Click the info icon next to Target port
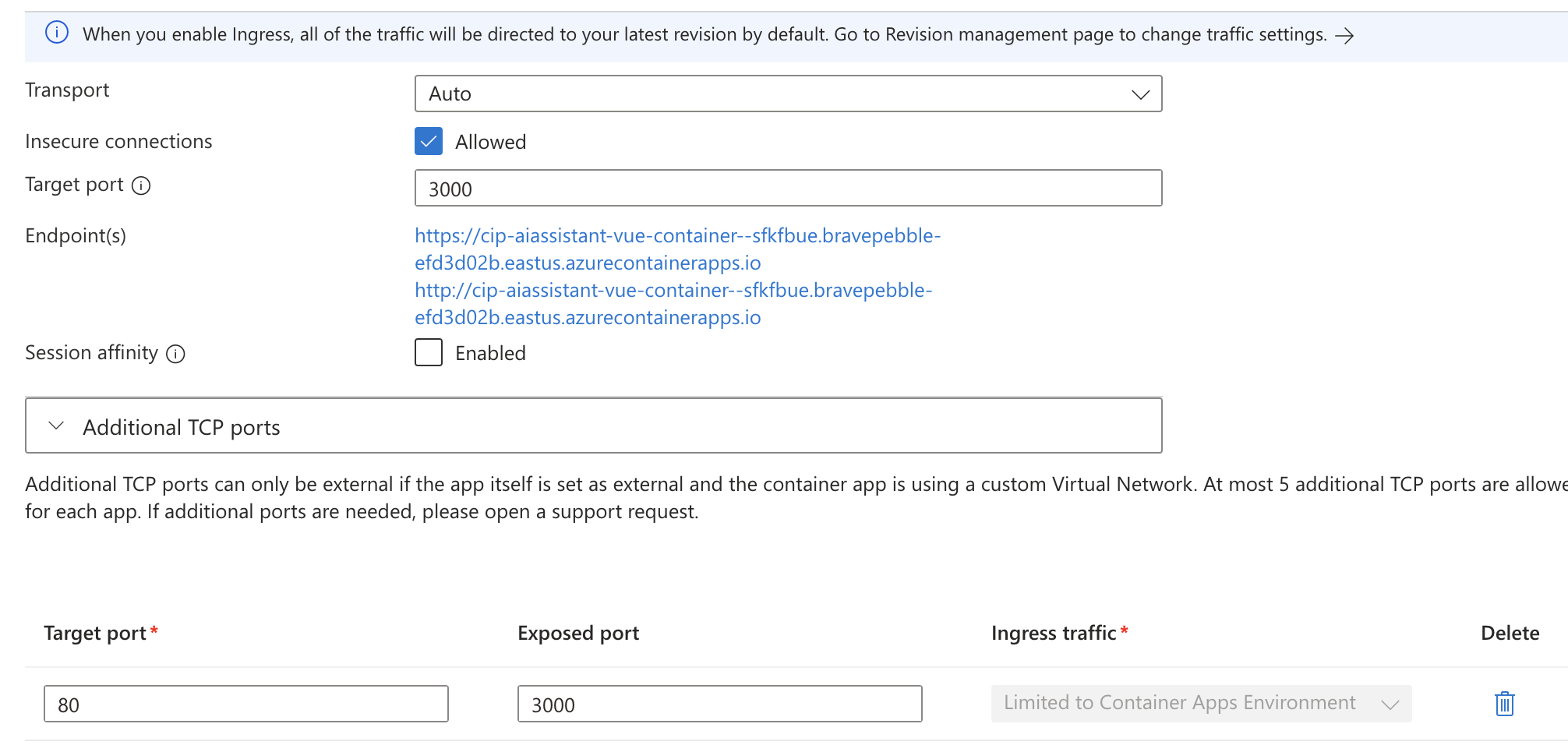This screenshot has height=745, width=1568. click(x=141, y=185)
